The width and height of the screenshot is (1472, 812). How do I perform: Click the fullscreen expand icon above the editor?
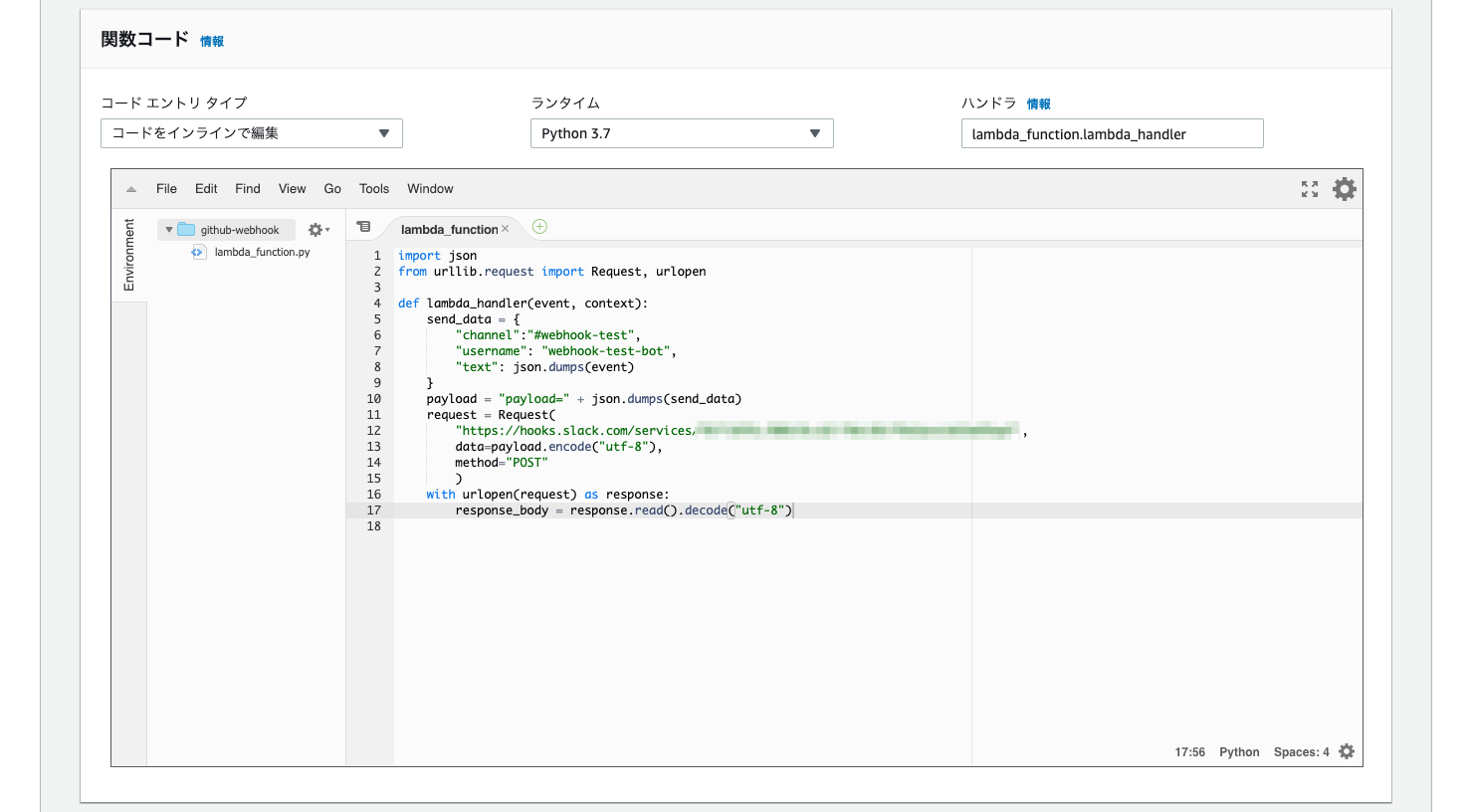1310,188
